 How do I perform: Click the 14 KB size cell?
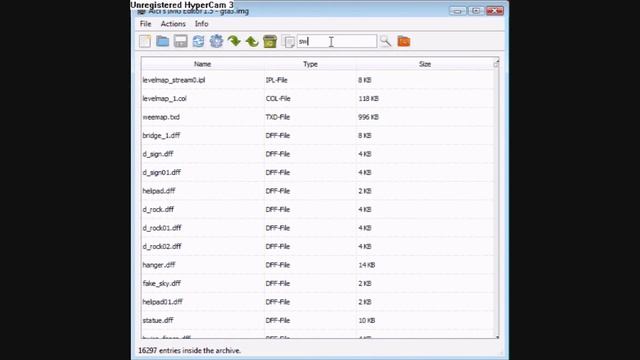coord(367,265)
